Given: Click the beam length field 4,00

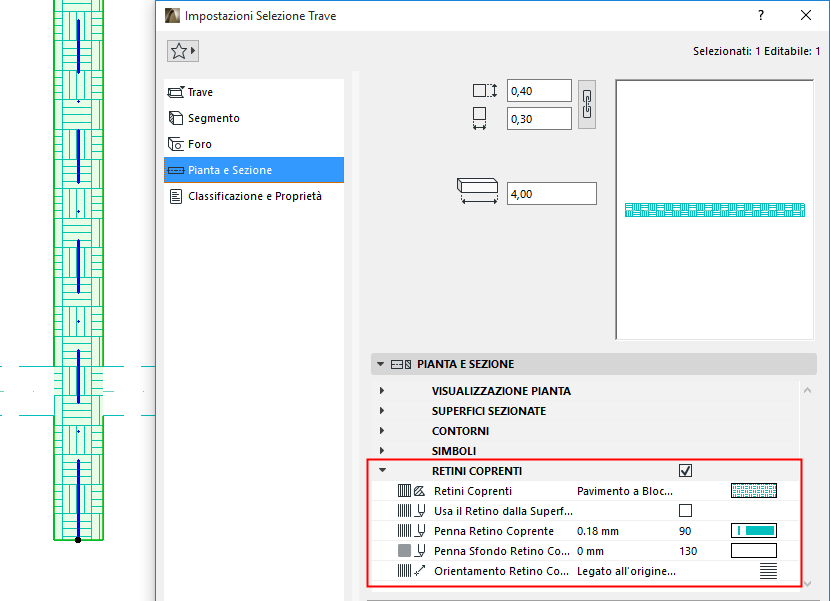Looking at the screenshot, I should (x=552, y=194).
